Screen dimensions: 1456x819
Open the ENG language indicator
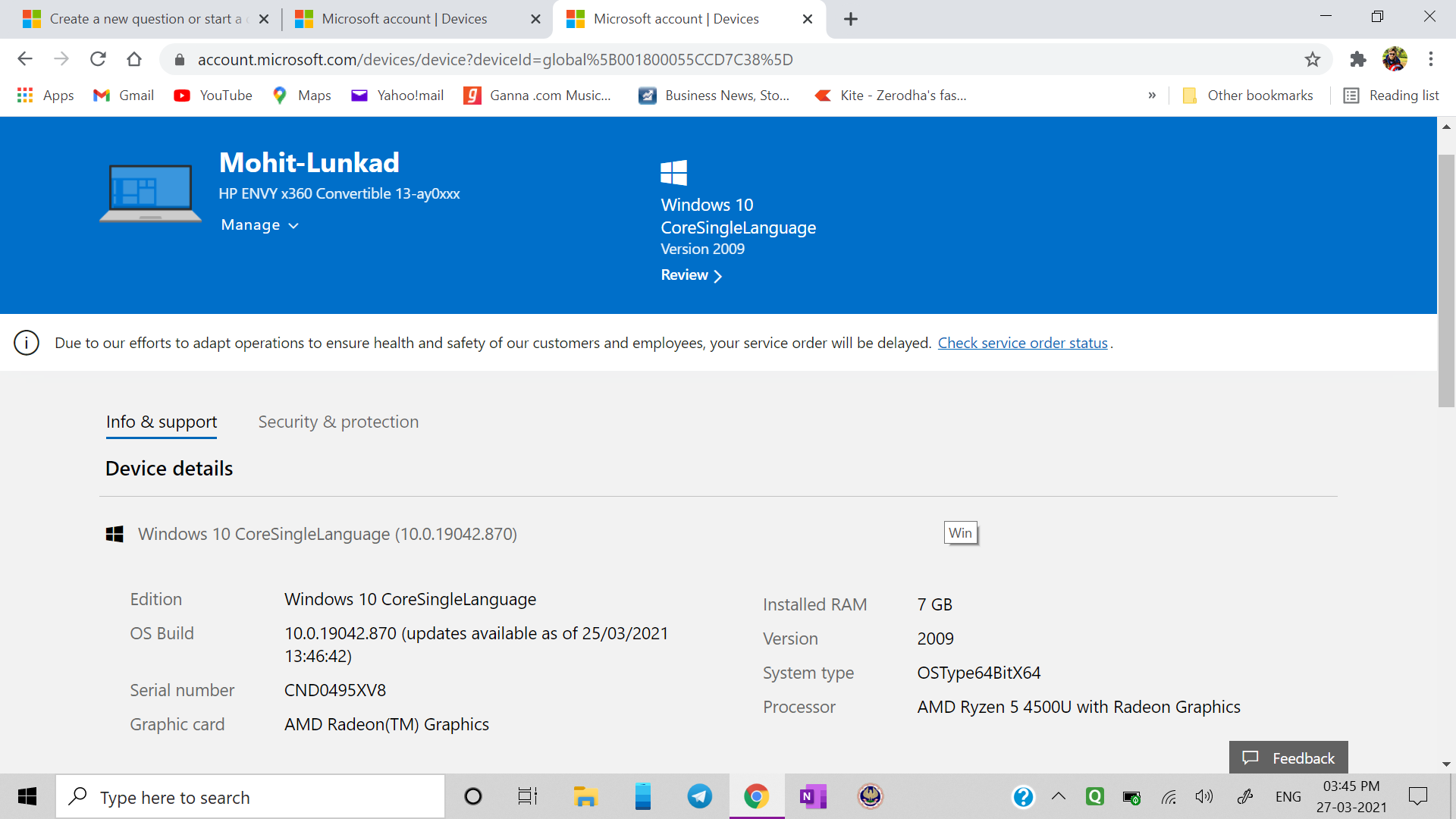1288,796
